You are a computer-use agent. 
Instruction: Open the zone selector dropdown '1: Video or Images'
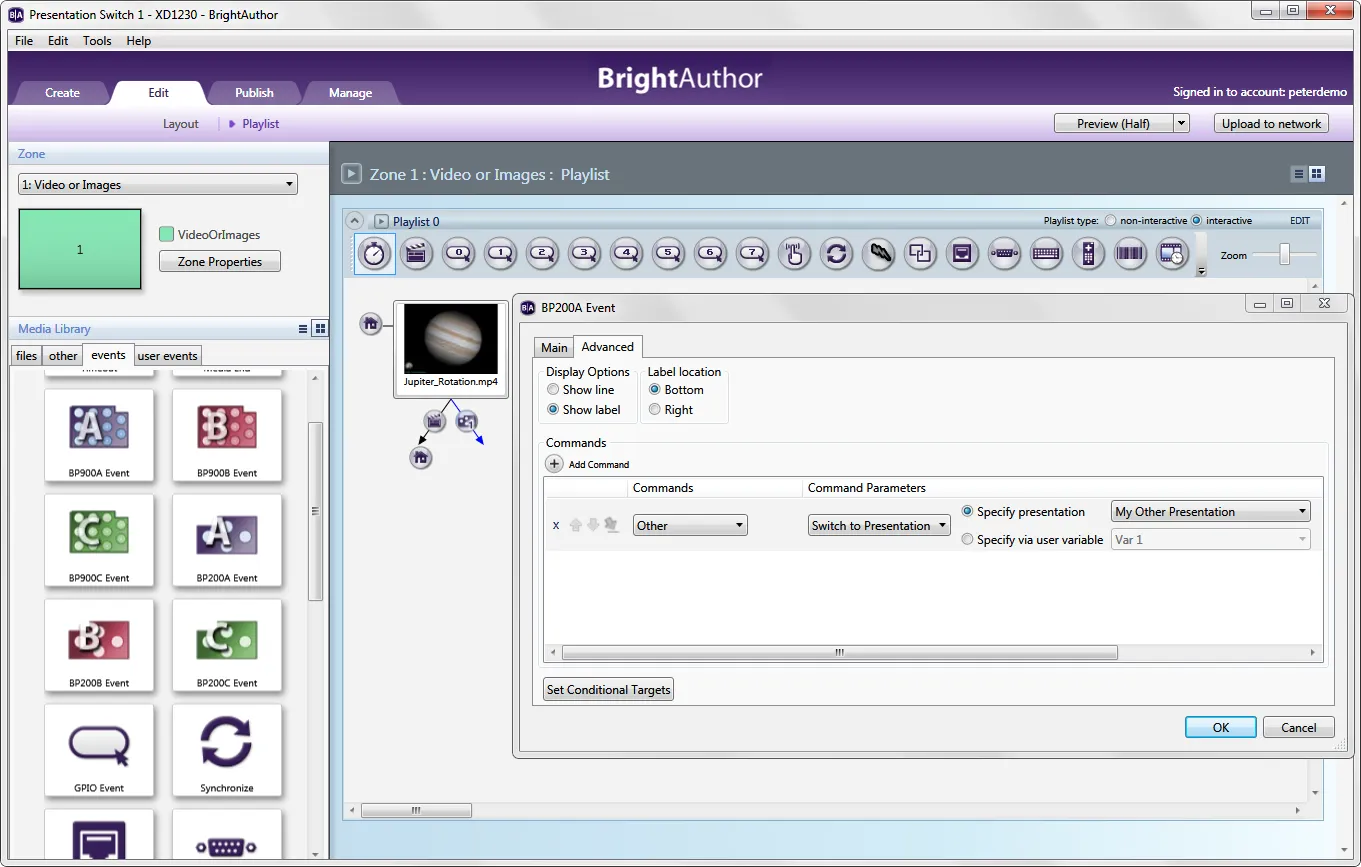tap(158, 185)
